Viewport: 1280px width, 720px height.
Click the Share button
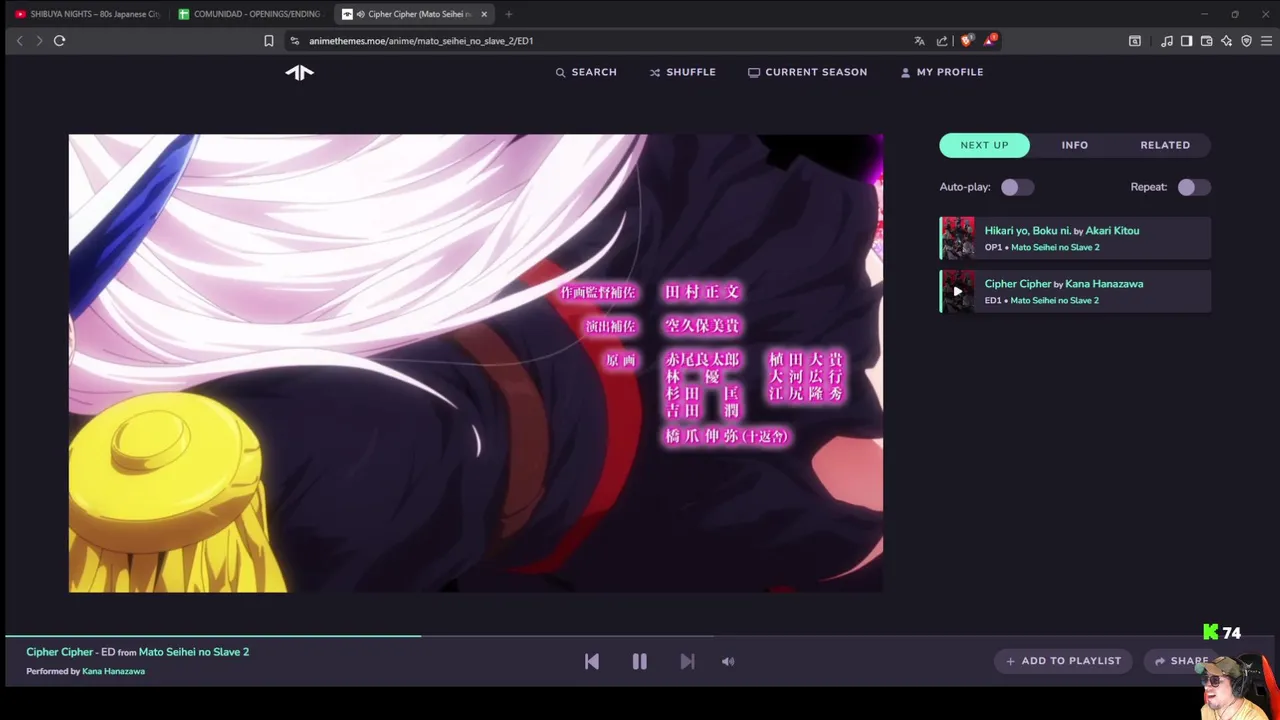coord(1182,661)
